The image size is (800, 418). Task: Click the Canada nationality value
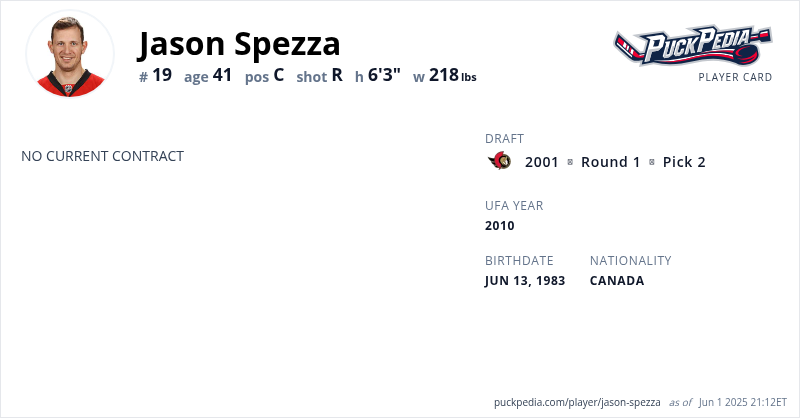(x=617, y=281)
